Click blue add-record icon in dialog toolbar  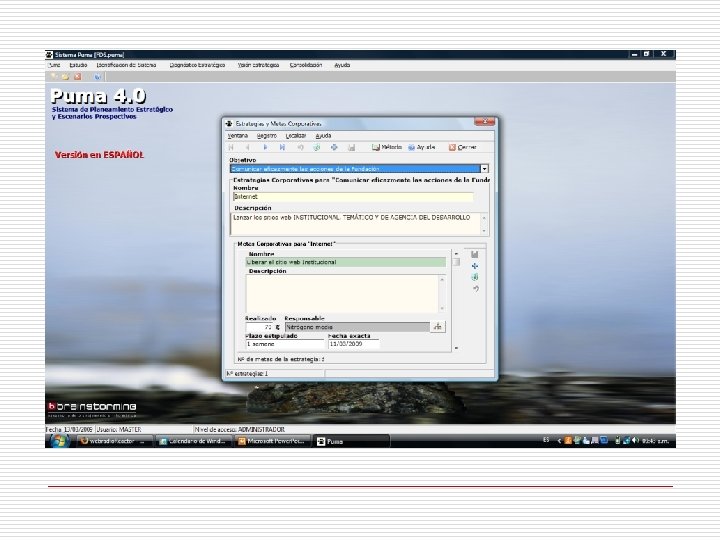(334, 147)
